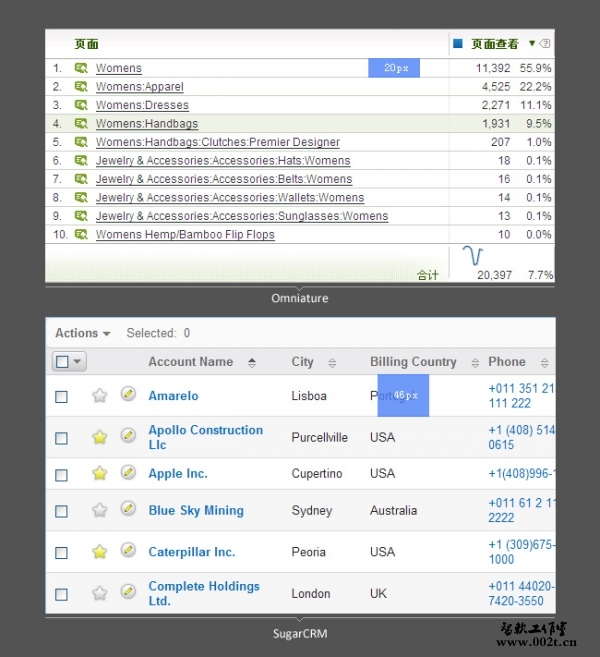Click the edit pencil for Caterpillar Inc.
Viewport: 600px width, 657px height.
[128, 551]
